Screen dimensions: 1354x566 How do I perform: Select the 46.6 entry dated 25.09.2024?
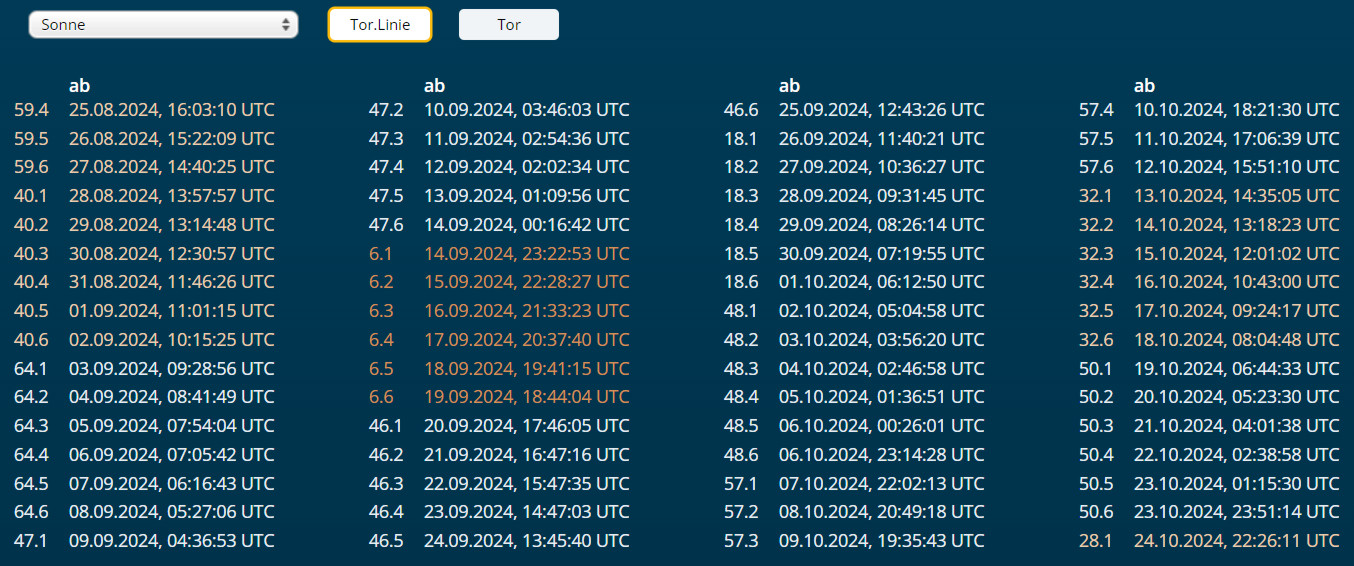[881, 110]
